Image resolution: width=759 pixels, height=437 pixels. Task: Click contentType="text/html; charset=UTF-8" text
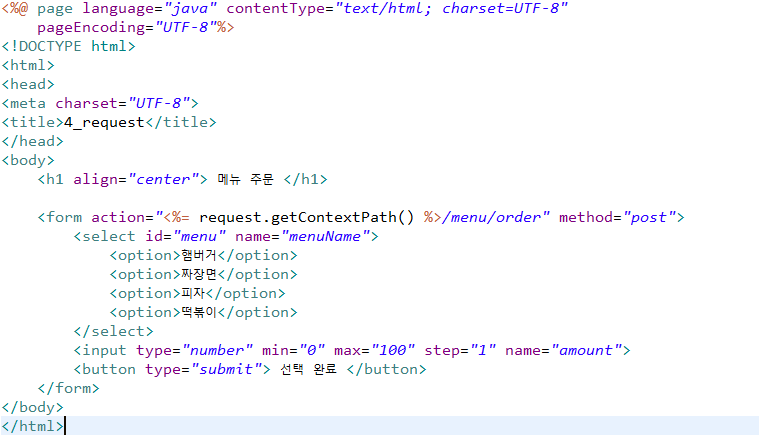point(396,9)
